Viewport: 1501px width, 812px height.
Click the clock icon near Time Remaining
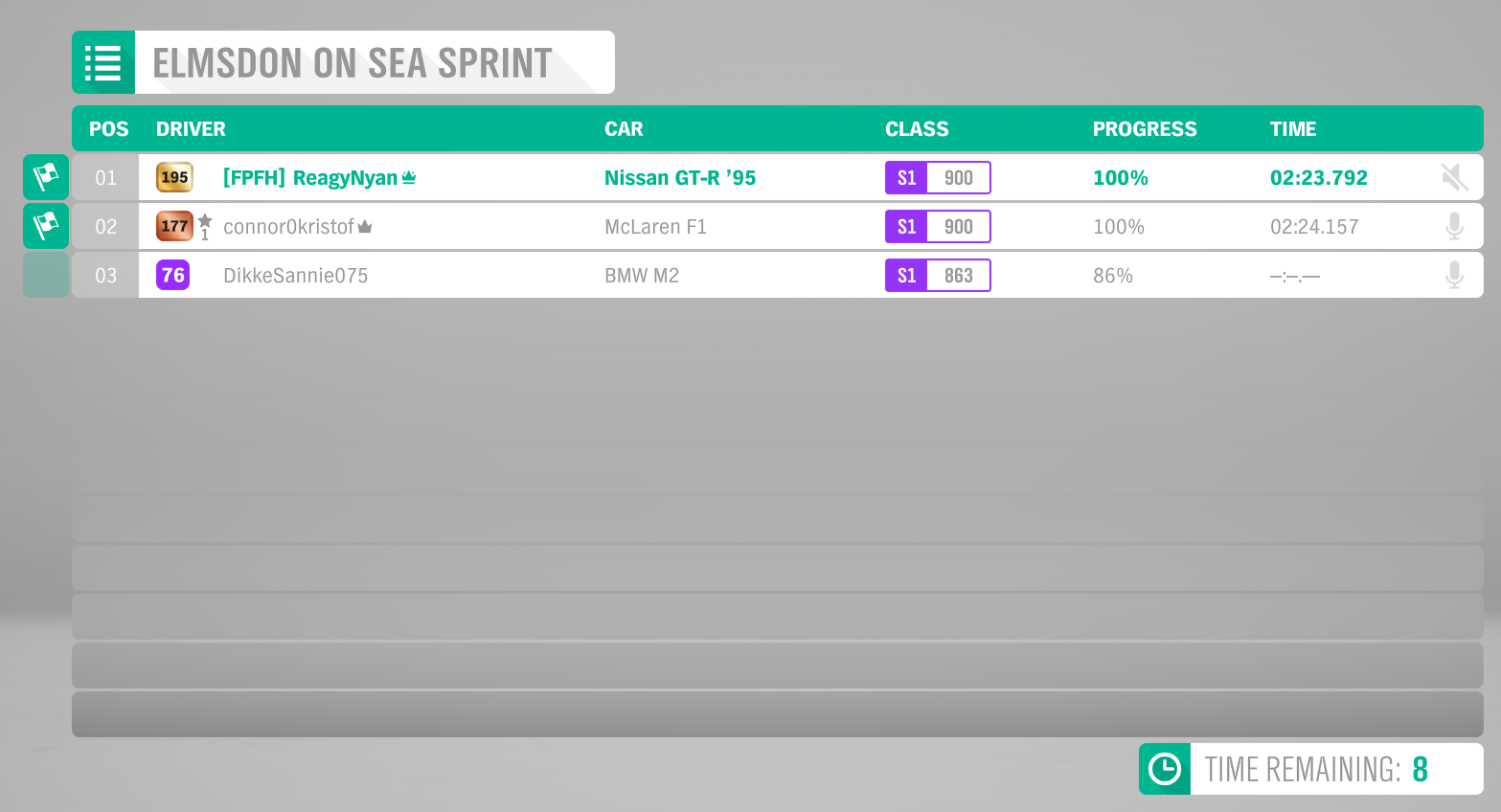(x=1165, y=769)
